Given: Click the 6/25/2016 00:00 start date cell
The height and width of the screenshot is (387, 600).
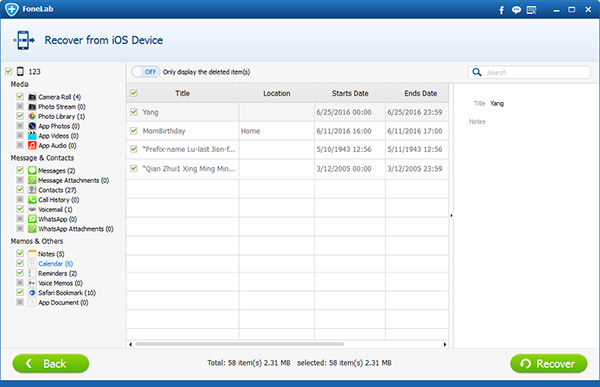Looking at the screenshot, I should [350, 112].
